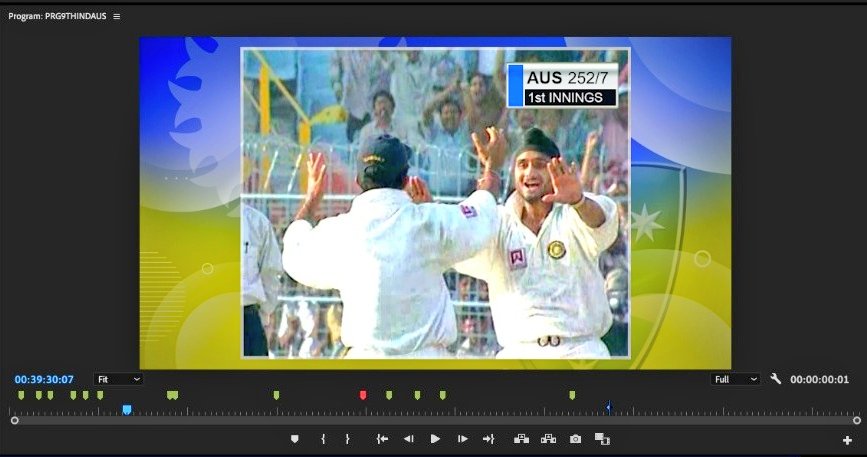Click the Mark Out bracket icon
Viewport: 867px width, 457px height.
pyautogui.click(x=347, y=439)
